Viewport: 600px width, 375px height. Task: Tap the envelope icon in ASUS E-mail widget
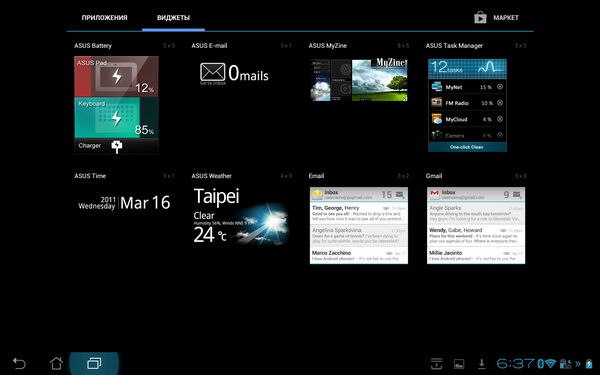tap(212, 72)
